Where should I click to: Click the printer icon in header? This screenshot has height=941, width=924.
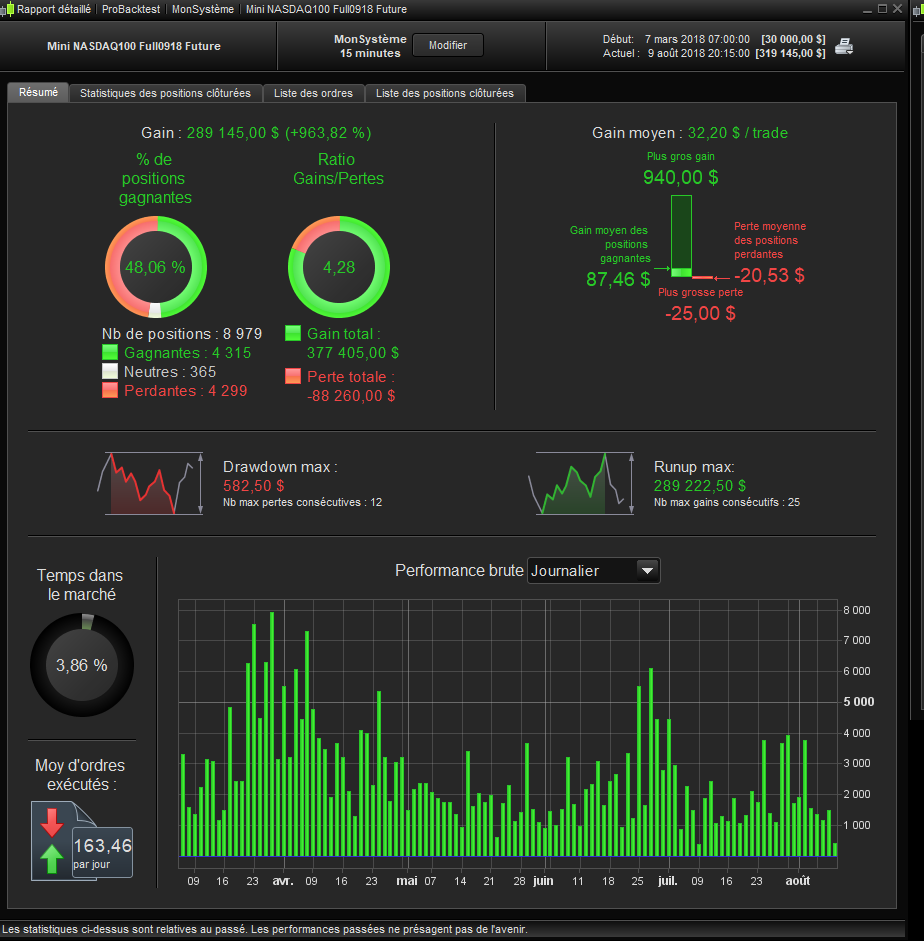click(844, 46)
